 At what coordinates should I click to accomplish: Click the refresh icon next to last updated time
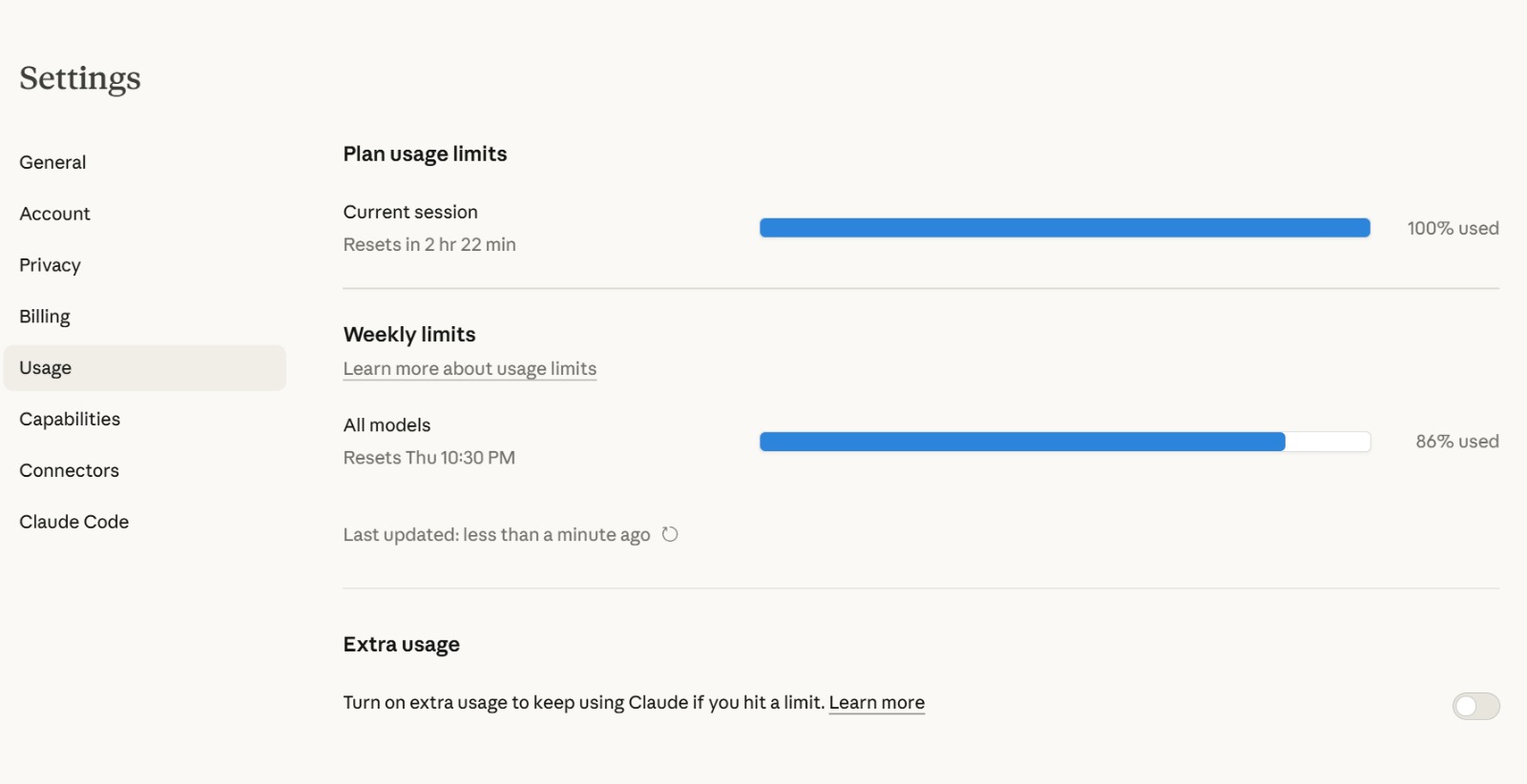coord(671,534)
